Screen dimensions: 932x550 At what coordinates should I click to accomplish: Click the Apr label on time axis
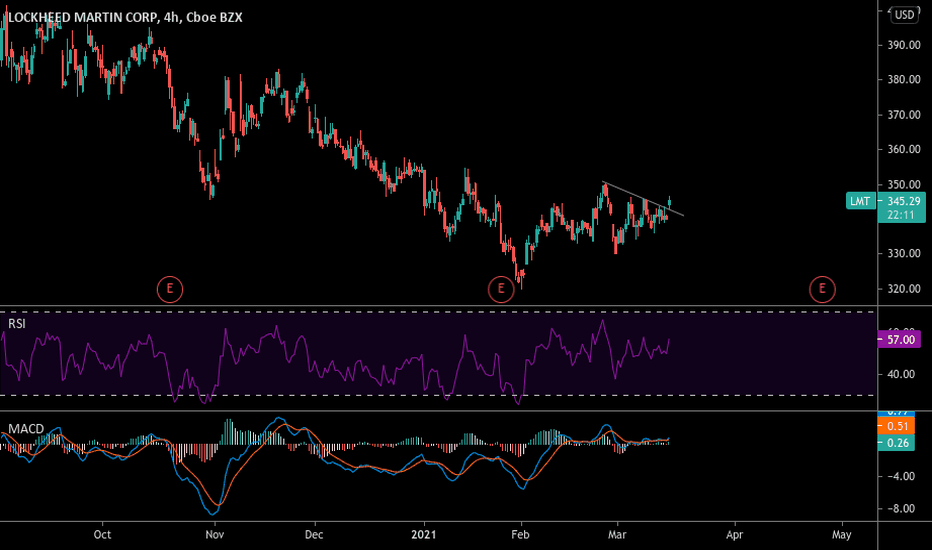[735, 535]
